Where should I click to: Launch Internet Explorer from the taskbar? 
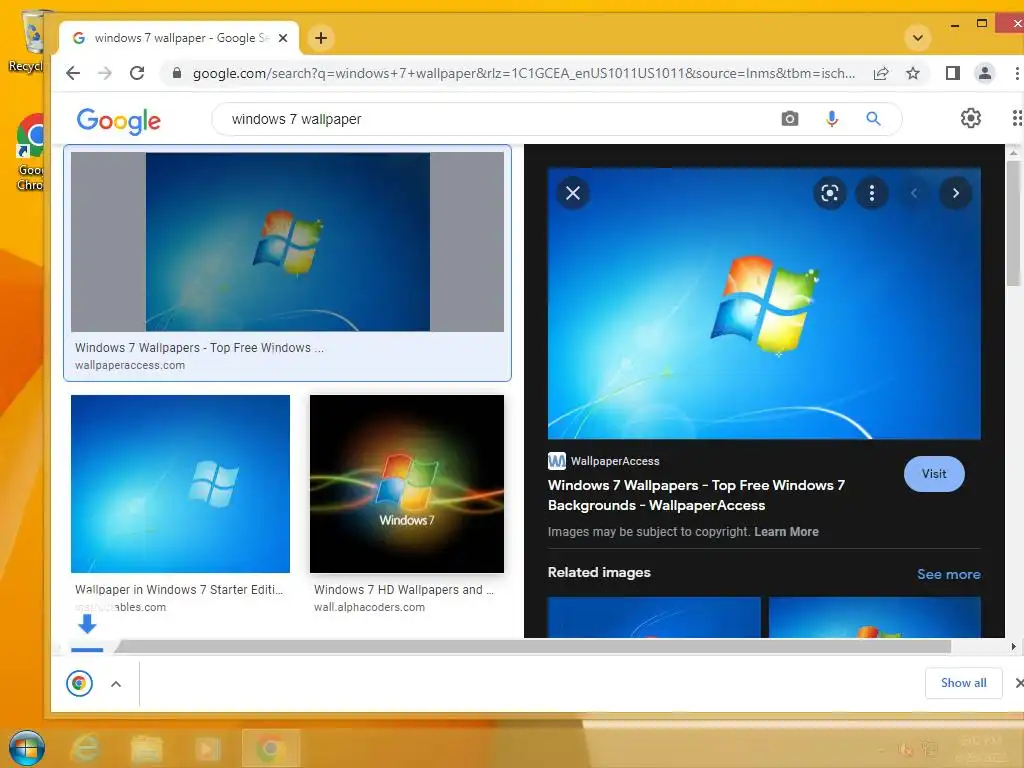pos(86,748)
